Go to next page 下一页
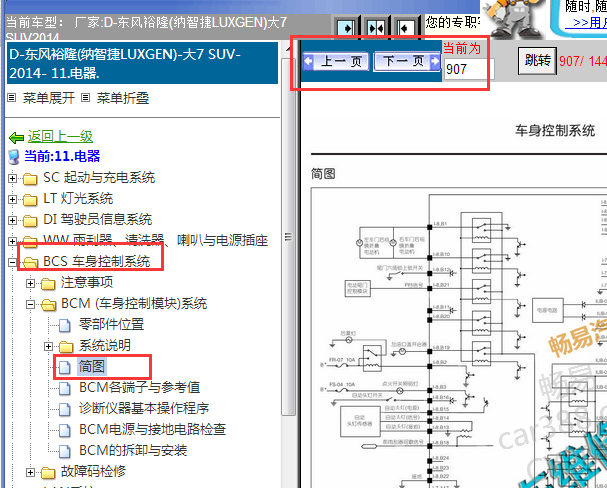 [407, 62]
